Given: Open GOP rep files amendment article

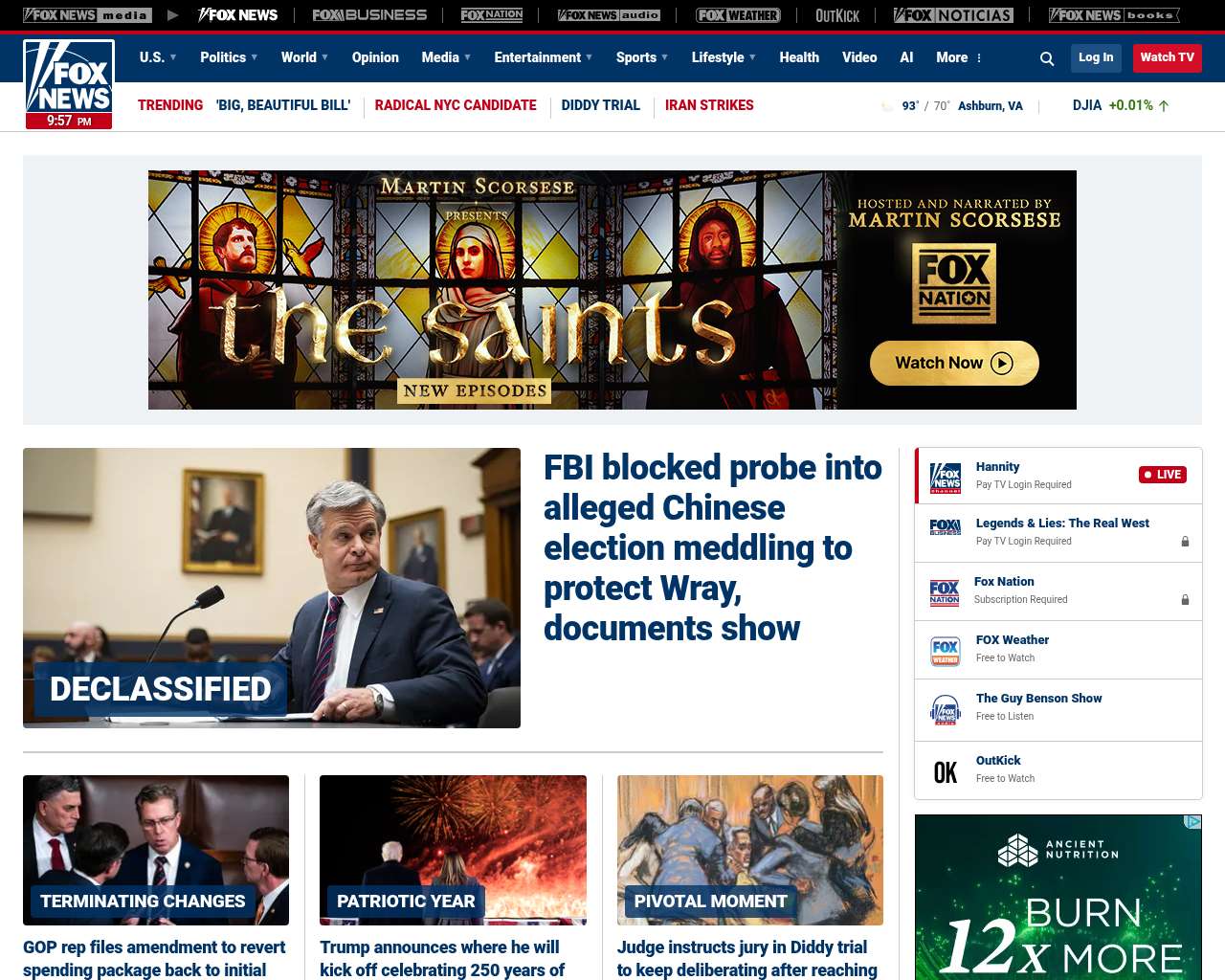Looking at the screenshot, I should 154,958.
